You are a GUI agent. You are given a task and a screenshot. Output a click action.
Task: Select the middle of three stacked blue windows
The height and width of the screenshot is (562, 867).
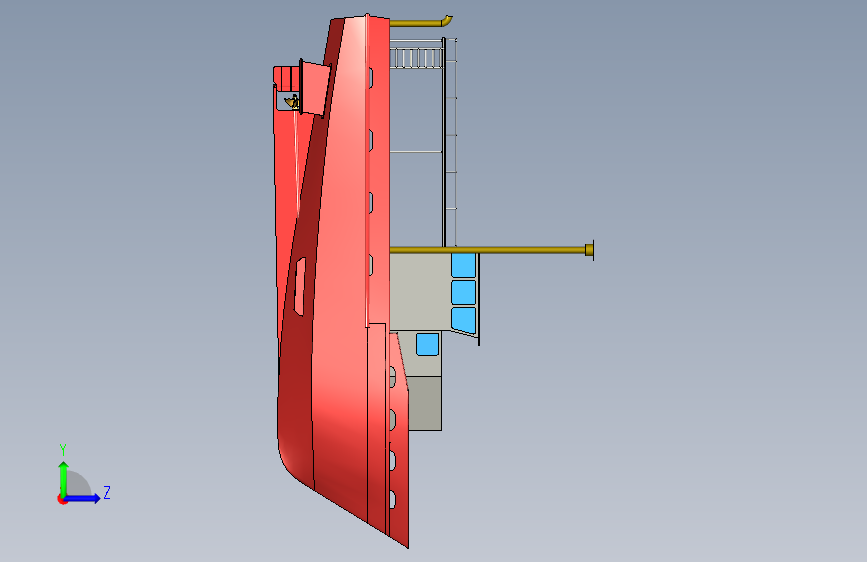point(463,292)
